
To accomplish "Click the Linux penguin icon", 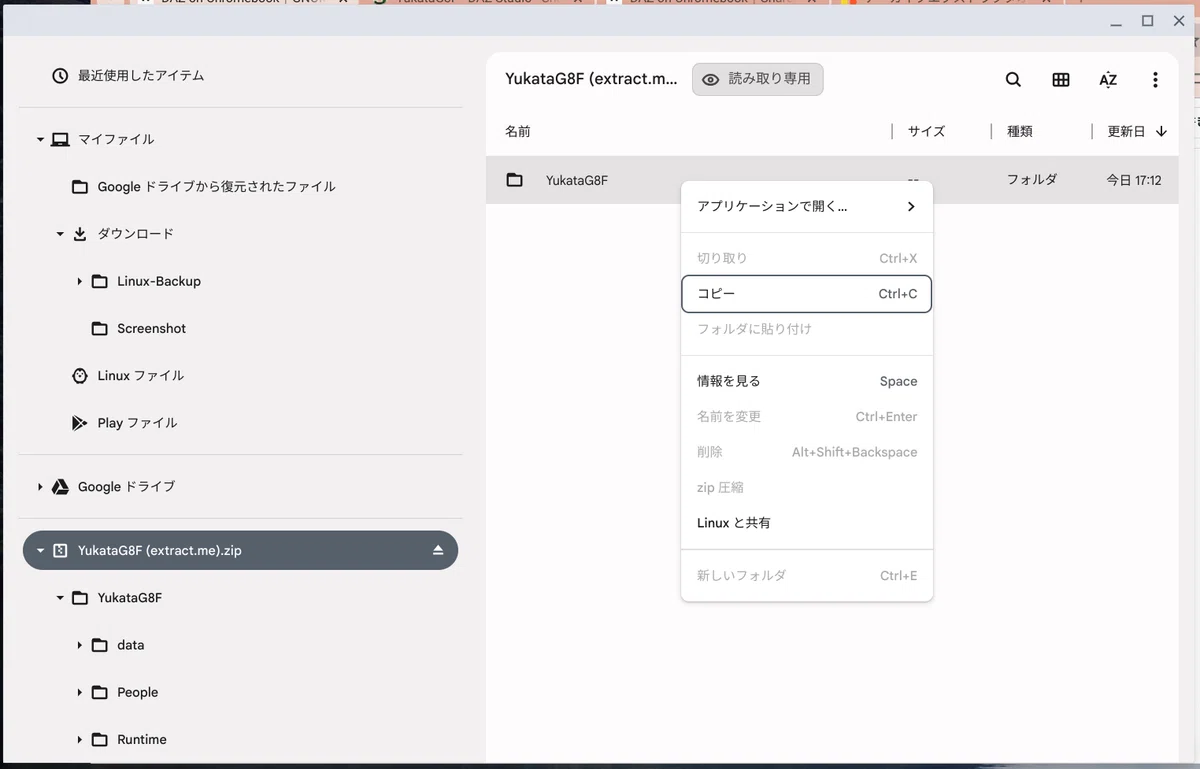I will click(80, 376).
